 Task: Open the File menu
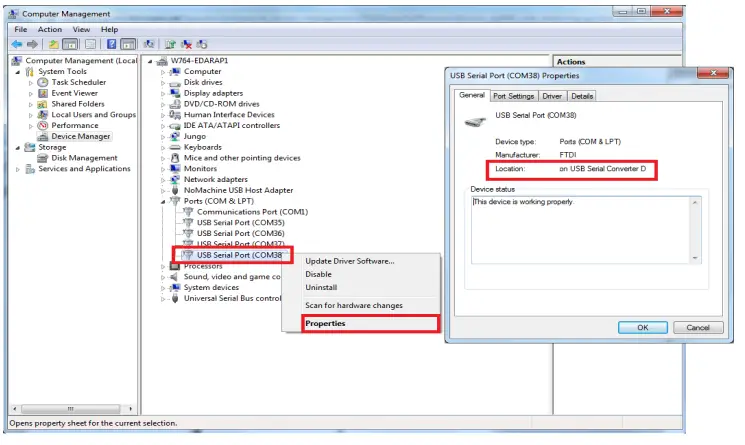coord(20,29)
